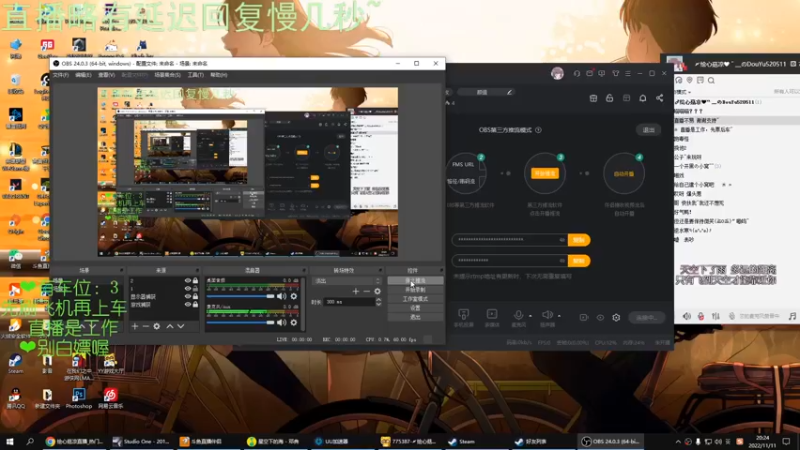Expand the speaker dropdown arrow in Douyu bottom bar
The height and width of the screenshot is (450, 800).
[x=559, y=316]
